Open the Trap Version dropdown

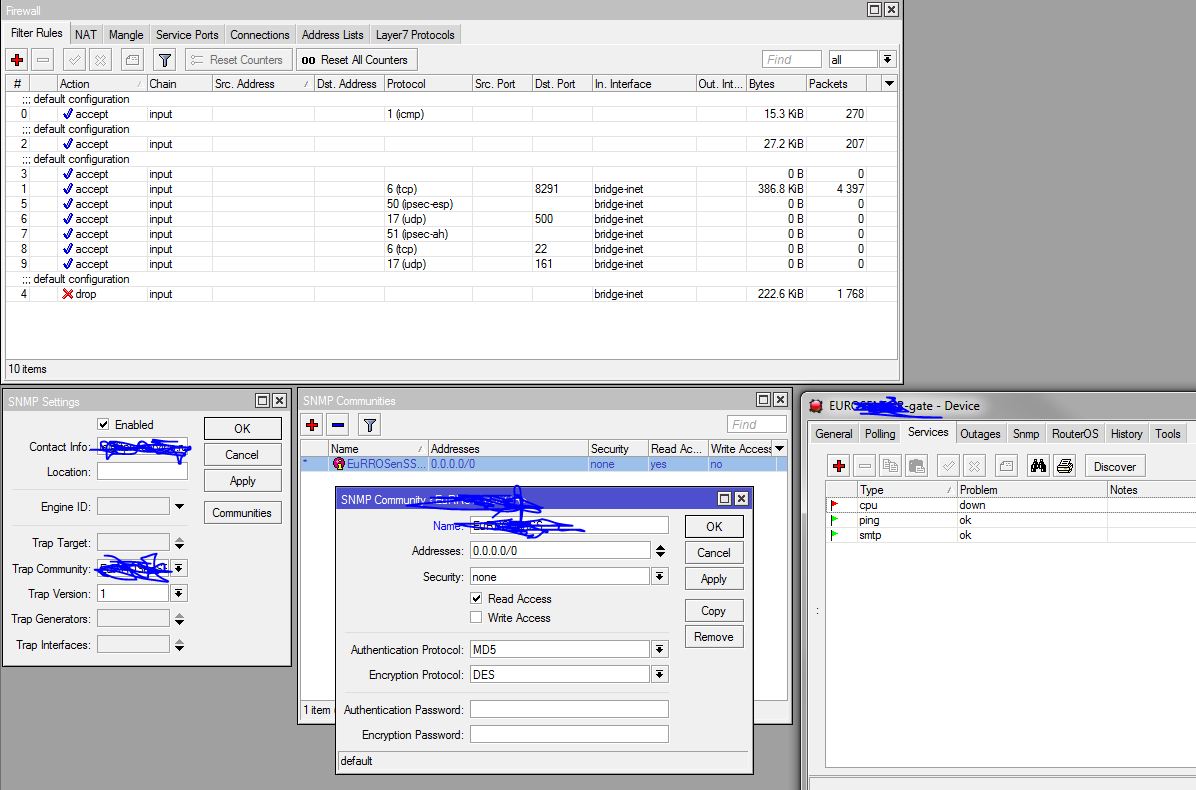pyautogui.click(x=178, y=593)
